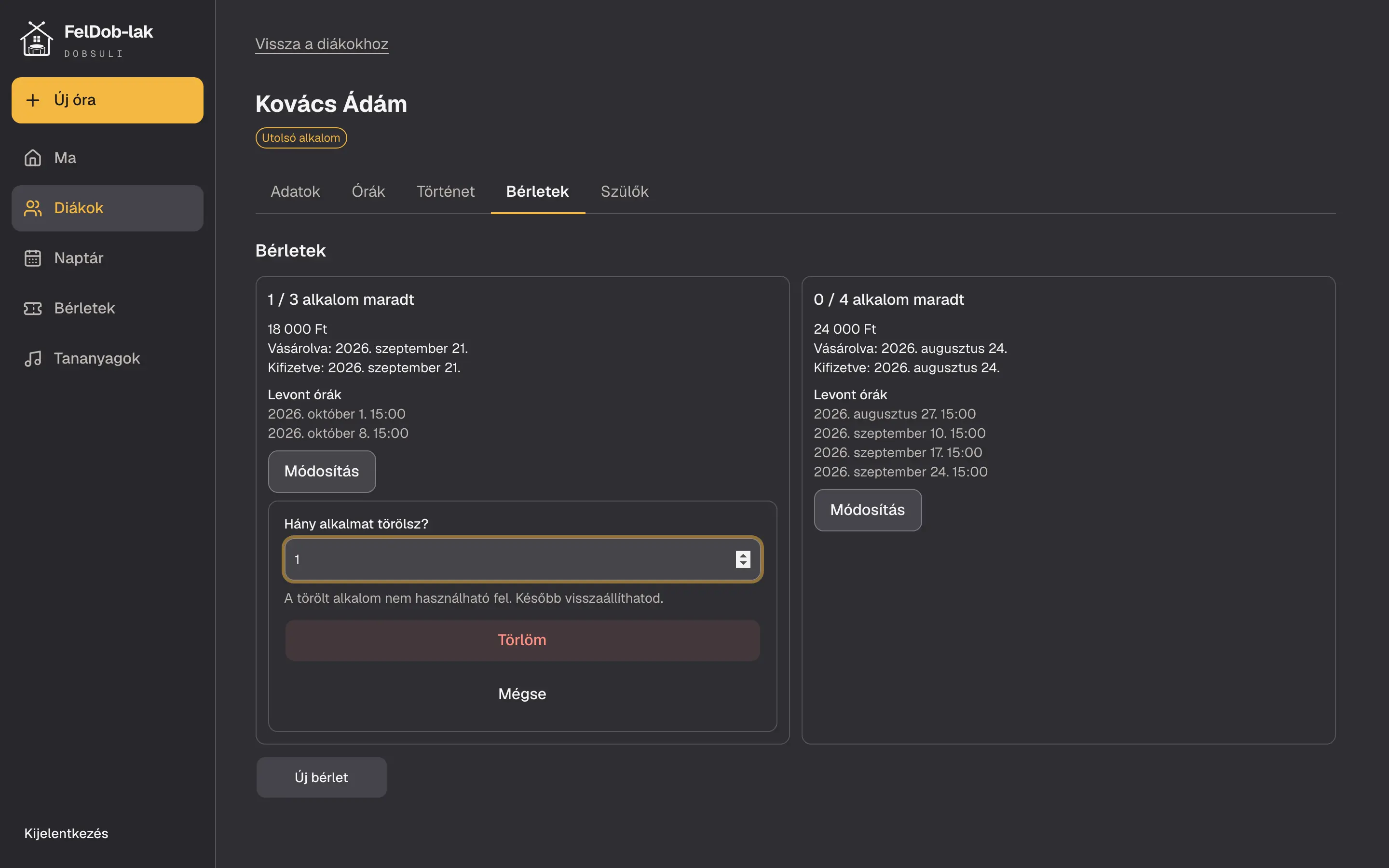Confirm deletion with the Törlöm button
The width and height of the screenshot is (1389, 868).
point(522,639)
